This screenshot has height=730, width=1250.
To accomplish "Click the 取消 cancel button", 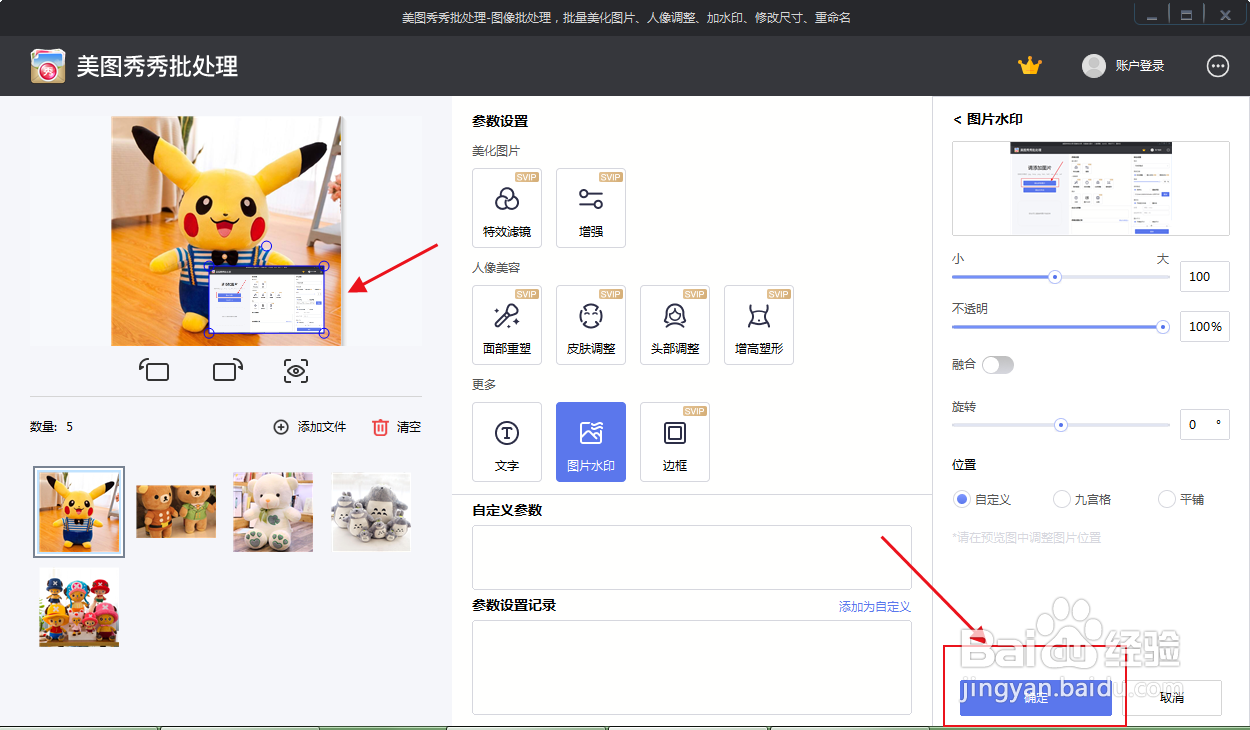I will point(1172,698).
